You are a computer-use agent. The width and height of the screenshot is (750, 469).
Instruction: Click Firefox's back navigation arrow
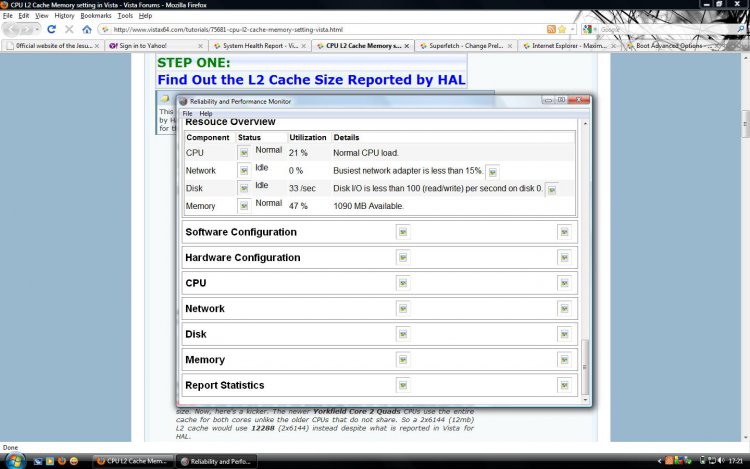pyautogui.click(x=11, y=29)
